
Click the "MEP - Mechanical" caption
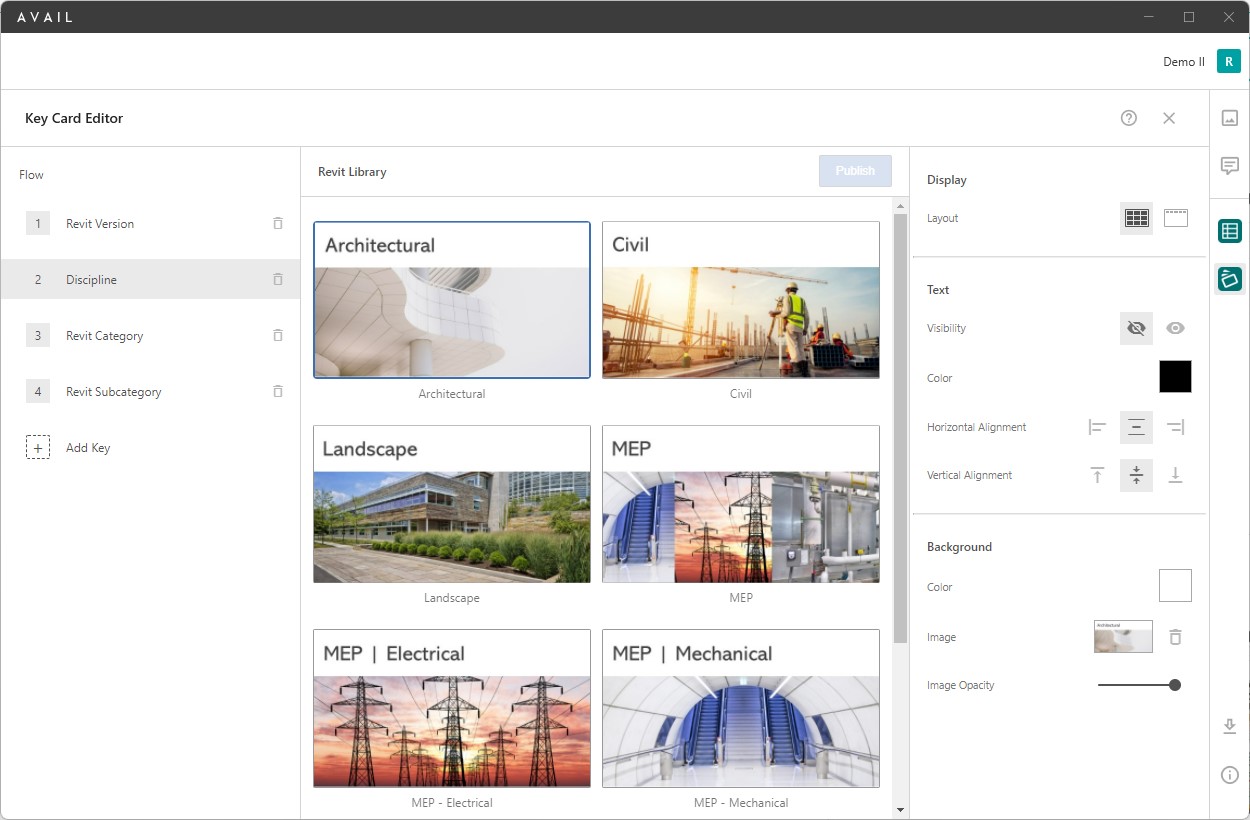tap(741, 803)
